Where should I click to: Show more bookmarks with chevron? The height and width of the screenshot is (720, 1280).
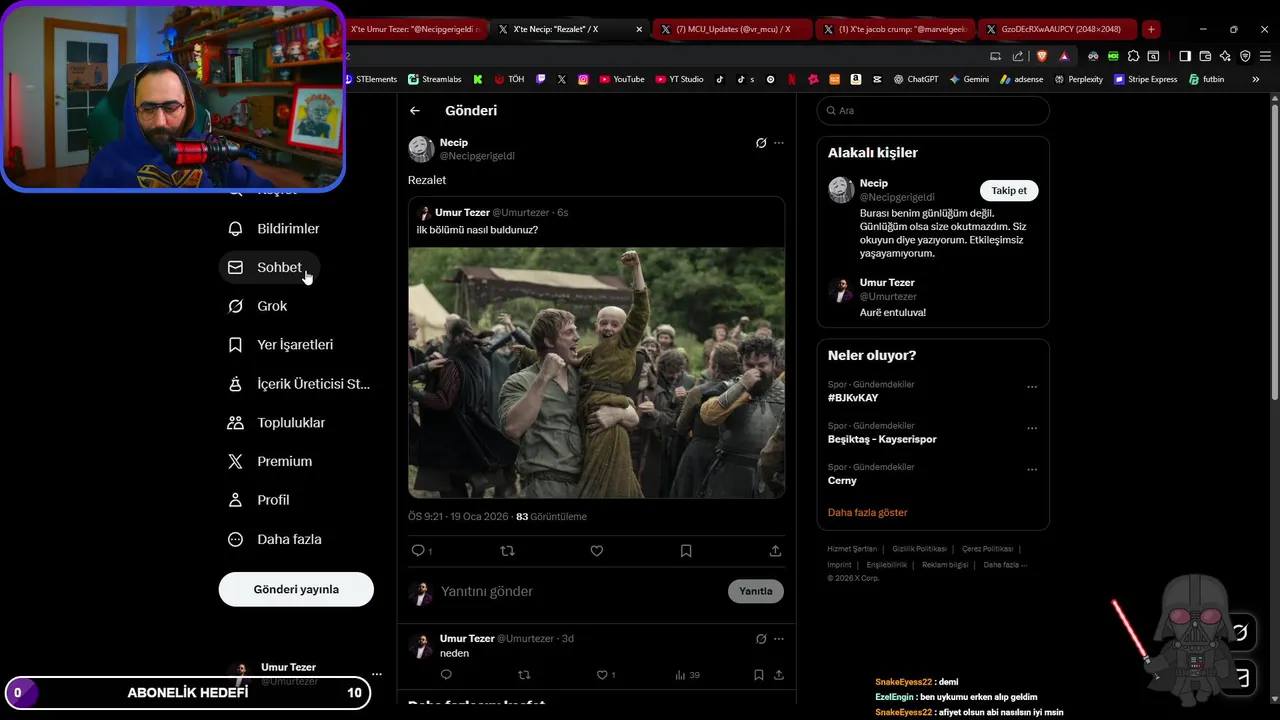coord(1256,79)
